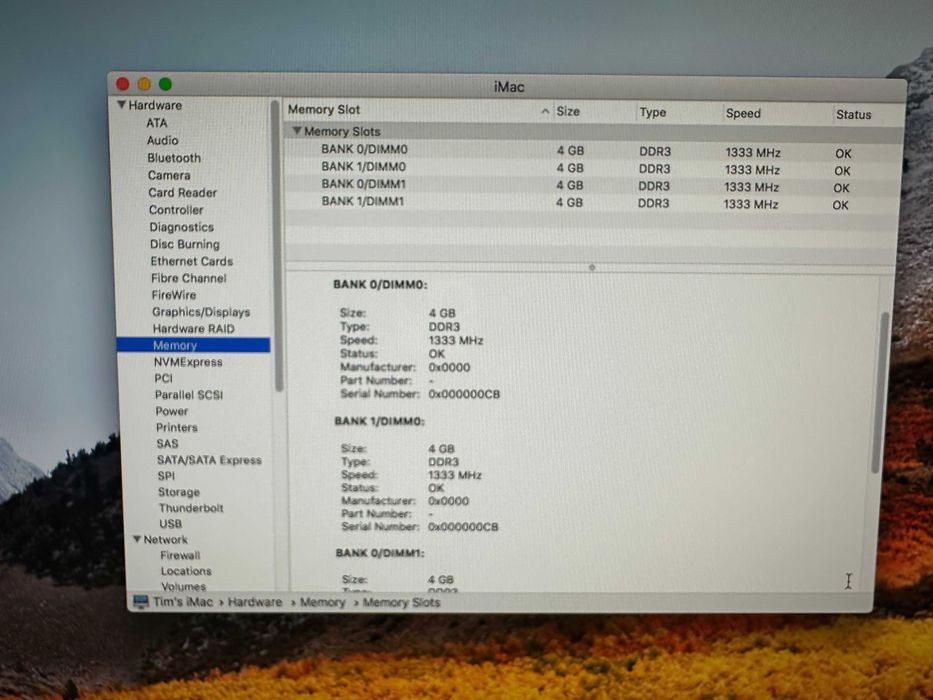933x700 pixels.
Task: Collapse the Network section triangle
Action: point(137,539)
